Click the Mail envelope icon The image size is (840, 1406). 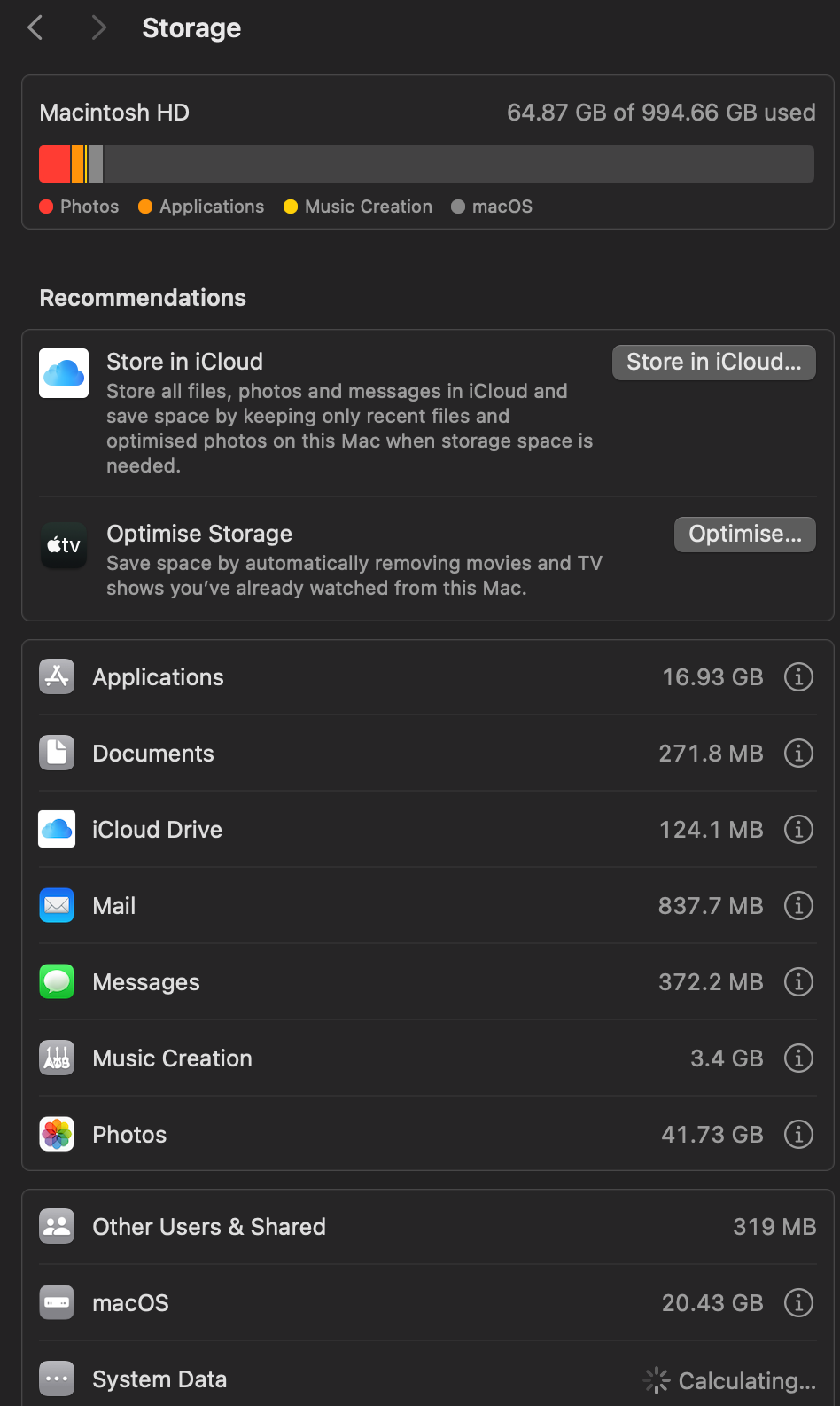(x=57, y=905)
